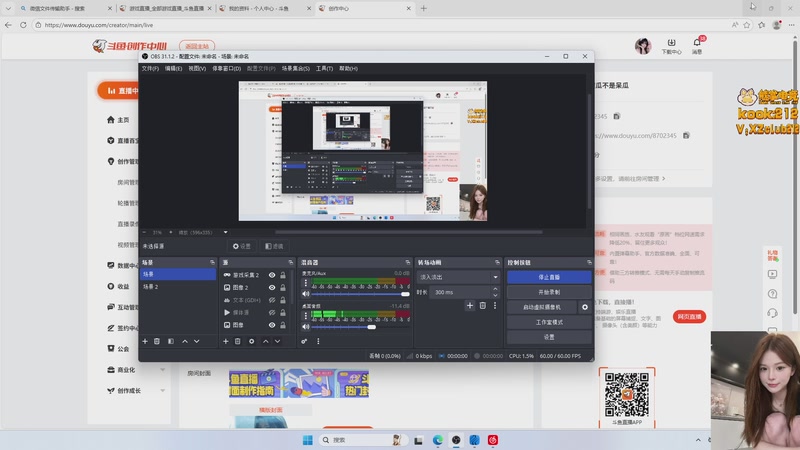Delete the selected scene with the trash icon
This screenshot has width=800, height=450.
[x=157, y=341]
